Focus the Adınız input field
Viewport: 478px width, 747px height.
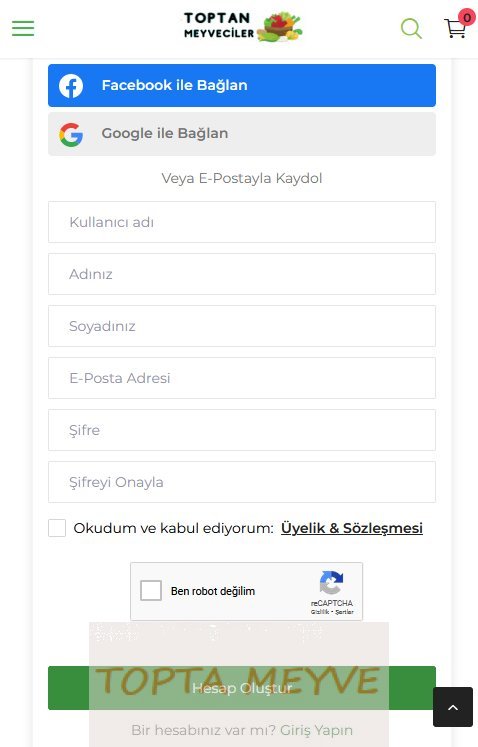pyautogui.click(x=242, y=274)
